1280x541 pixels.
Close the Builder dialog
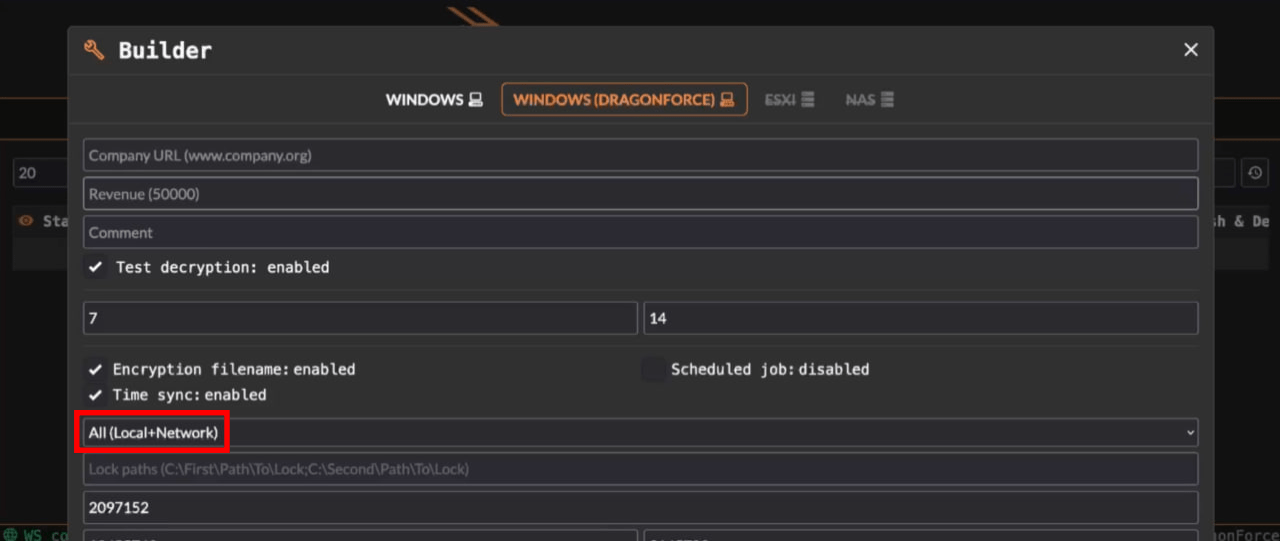click(x=1191, y=50)
